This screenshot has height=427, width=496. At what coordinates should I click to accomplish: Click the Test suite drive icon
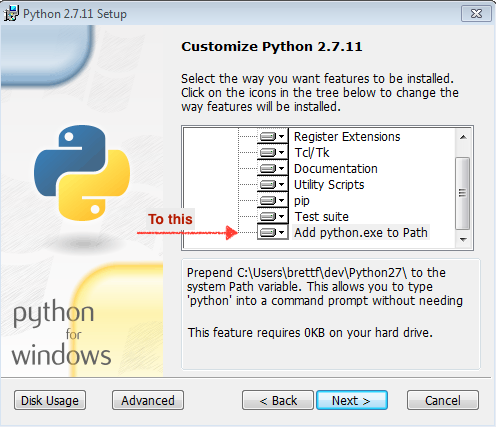point(268,217)
